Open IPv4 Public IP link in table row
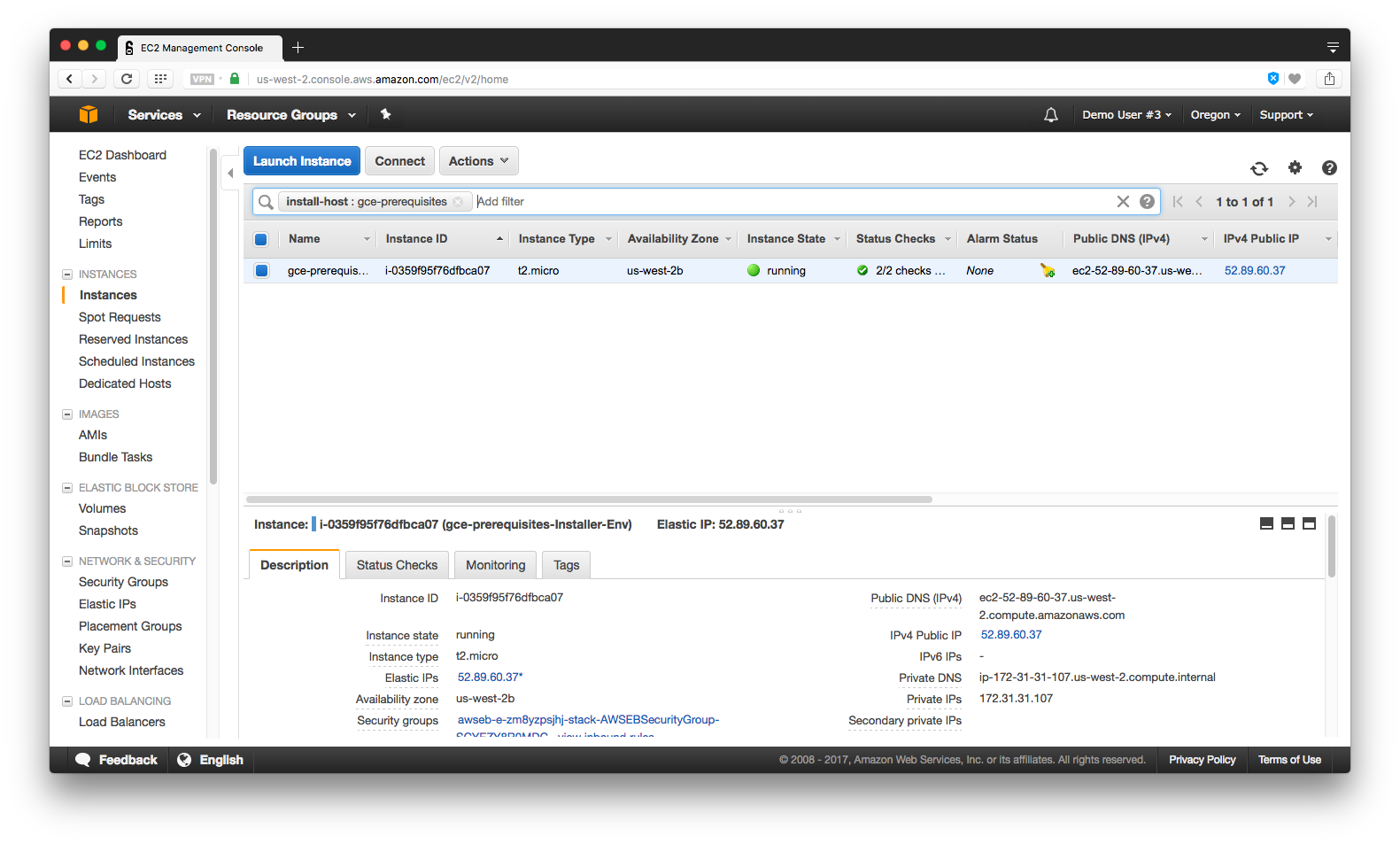Viewport: 1400px width, 844px height. [1255, 271]
